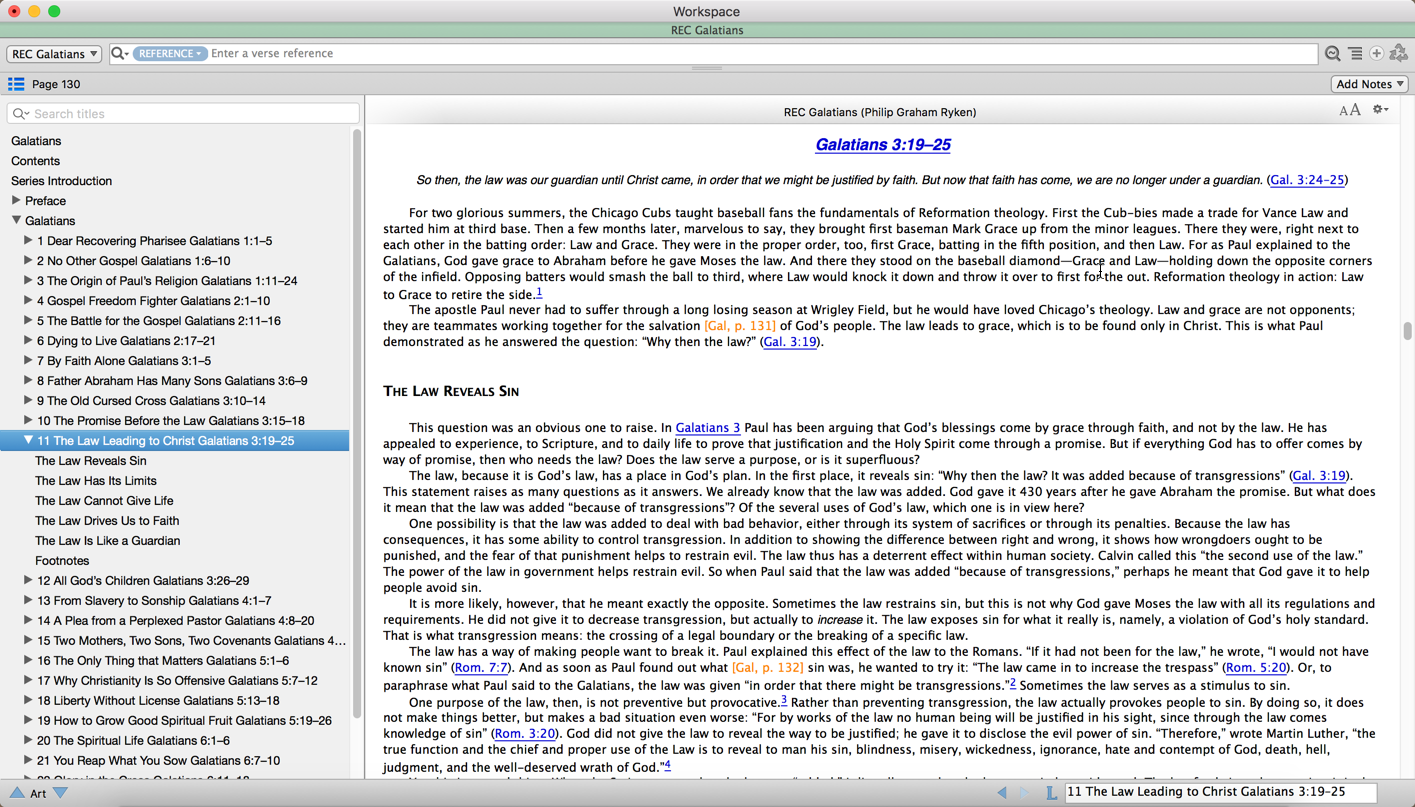Click the search magnifier icon beside REFERENCE
The image size is (1415, 807).
click(119, 53)
